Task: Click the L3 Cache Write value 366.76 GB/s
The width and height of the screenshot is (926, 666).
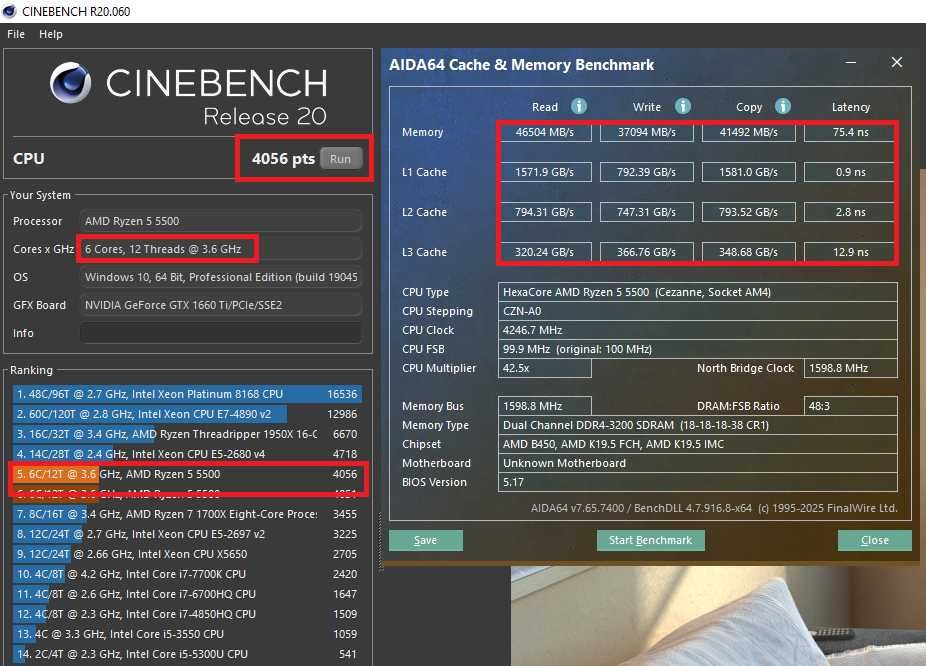Action: (x=647, y=252)
